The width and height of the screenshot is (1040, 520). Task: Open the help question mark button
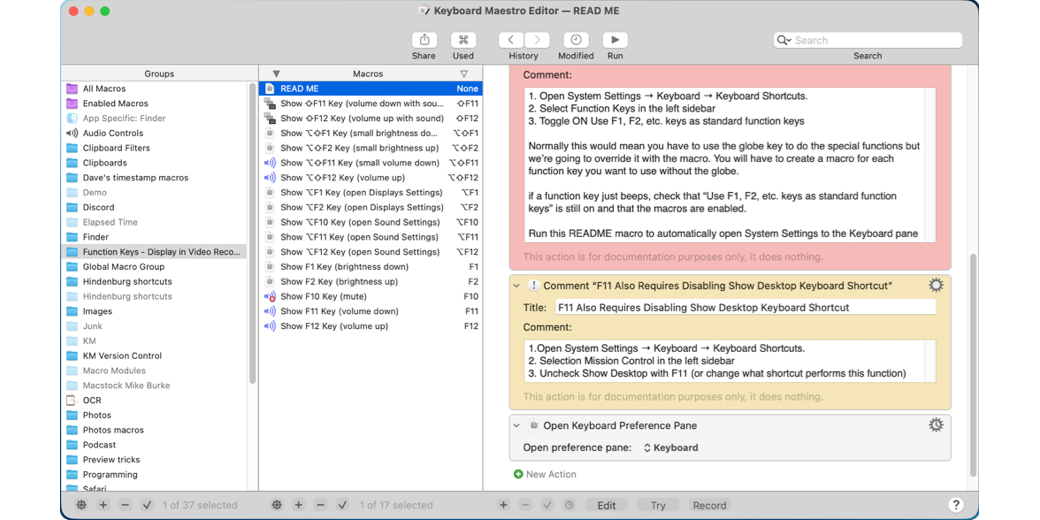coord(955,505)
